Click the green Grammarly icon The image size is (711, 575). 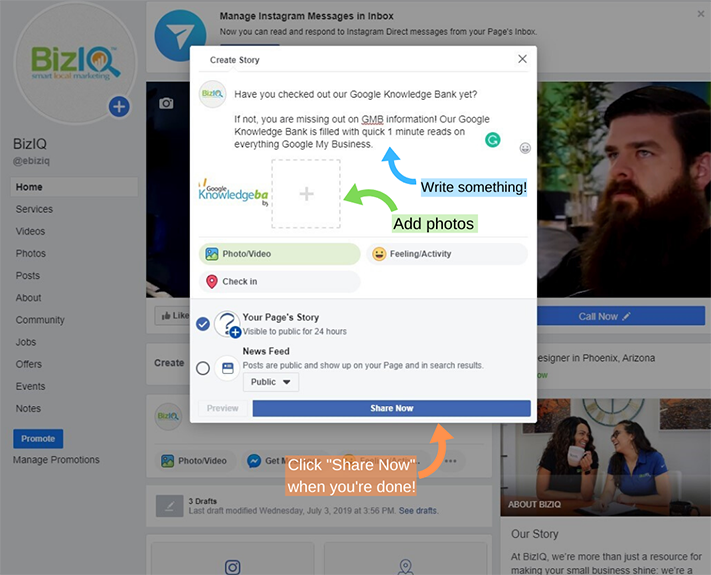point(492,140)
